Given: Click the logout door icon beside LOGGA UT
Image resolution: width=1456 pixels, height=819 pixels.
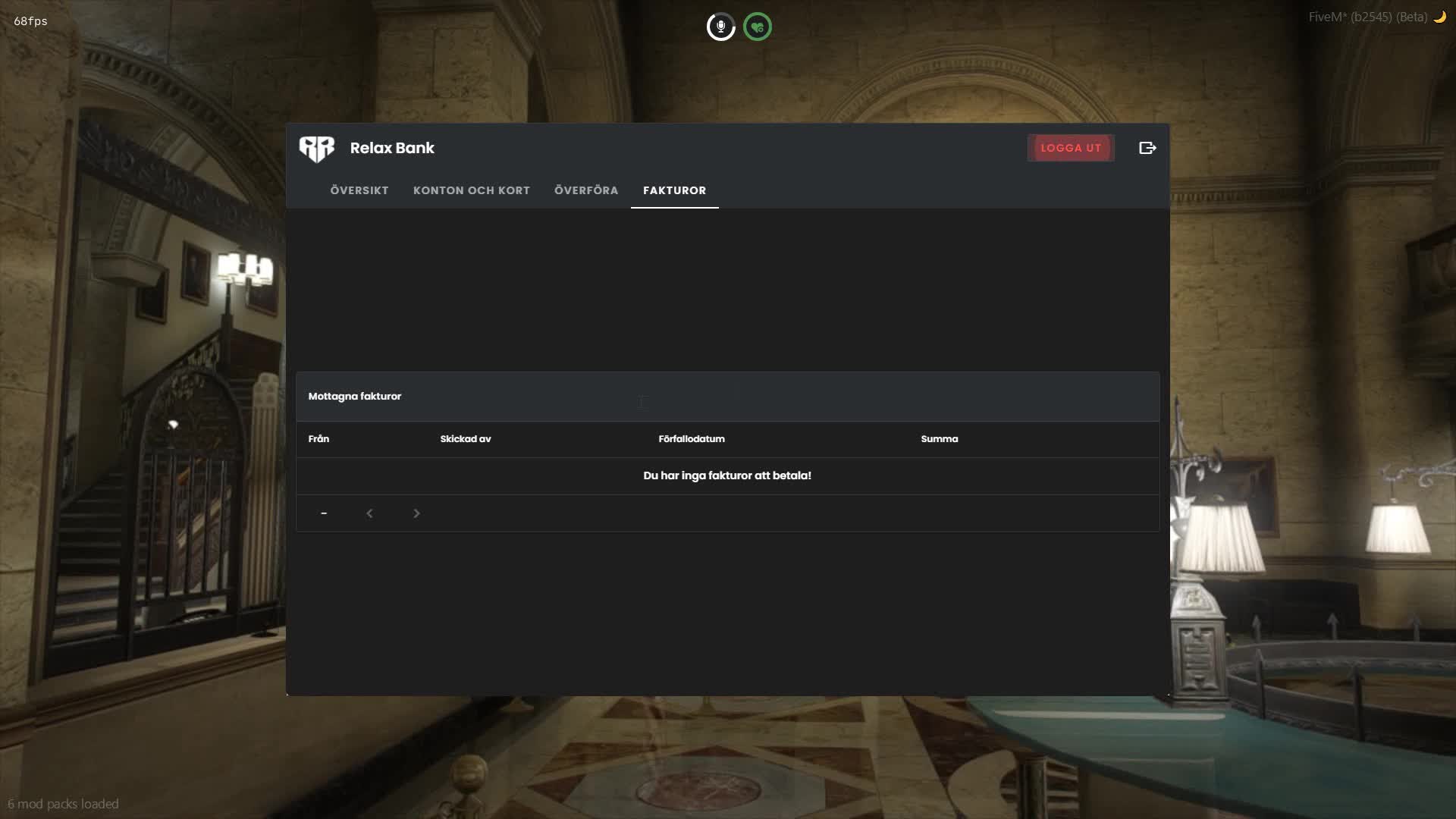Looking at the screenshot, I should [1147, 147].
